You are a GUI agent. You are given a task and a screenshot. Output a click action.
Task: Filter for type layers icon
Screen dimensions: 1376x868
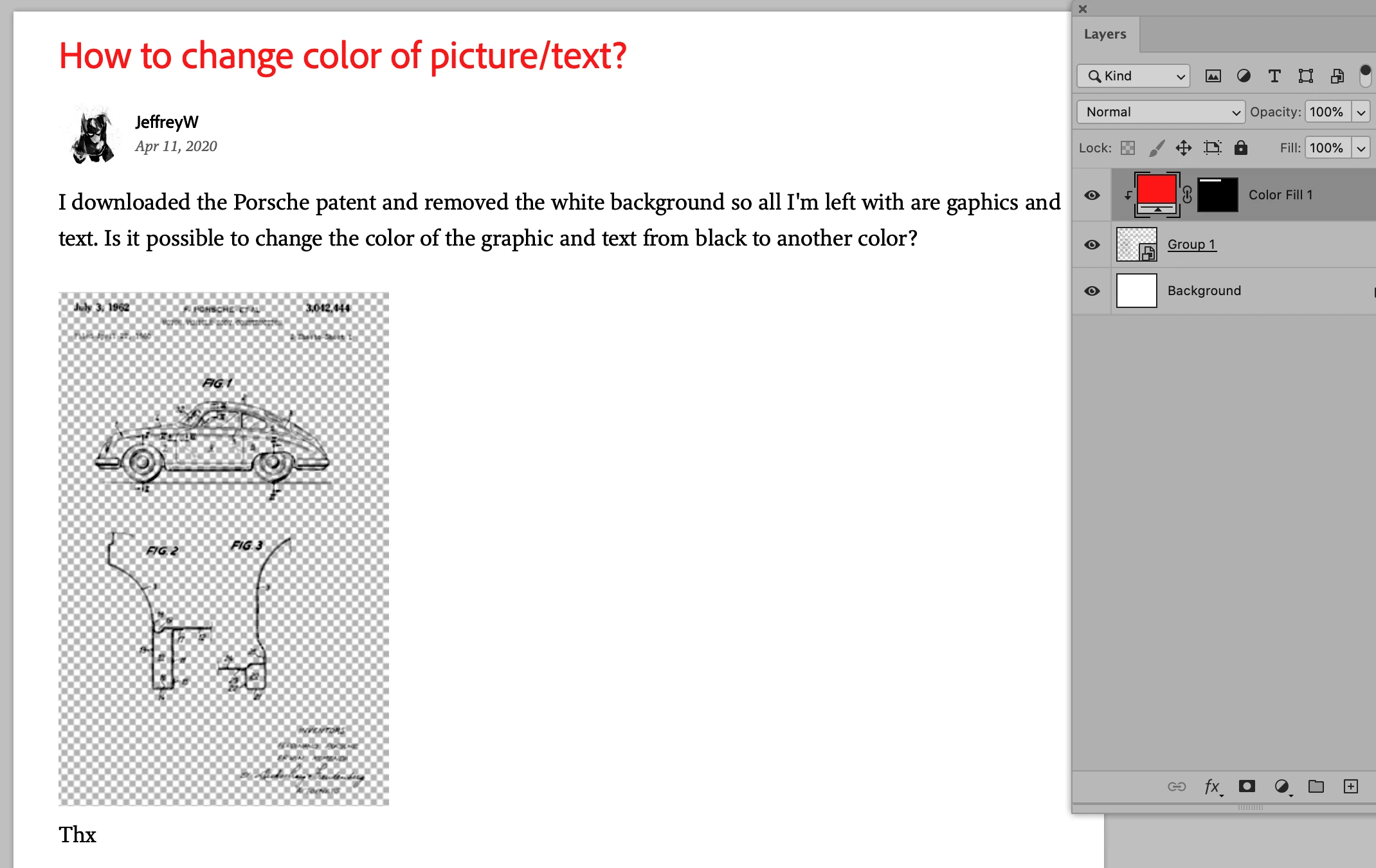pos(1274,76)
